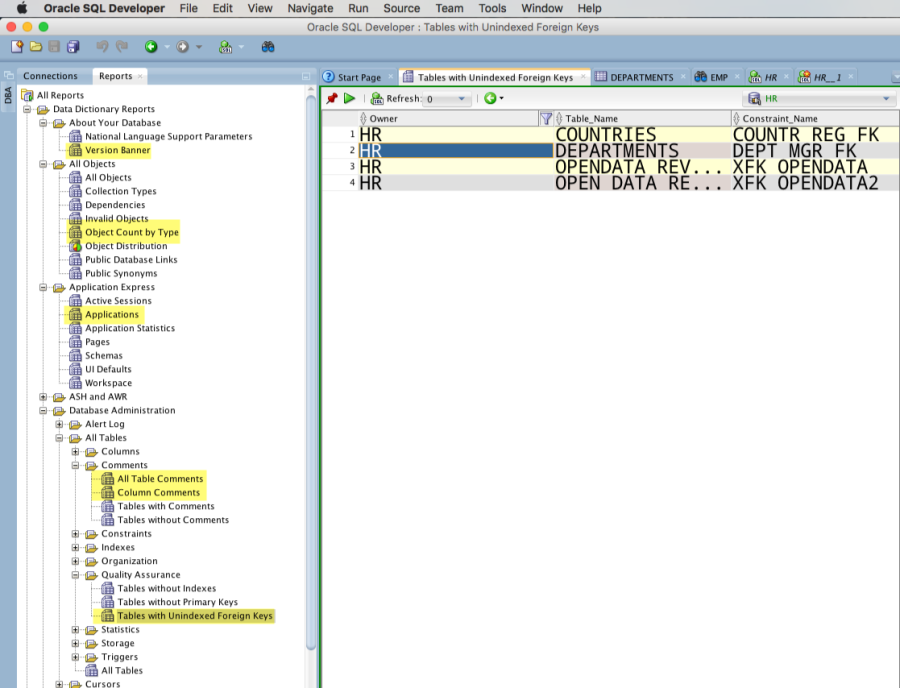900x688 pixels.
Task: Click the database connections user icon in the toolbar
Action: click(226, 47)
